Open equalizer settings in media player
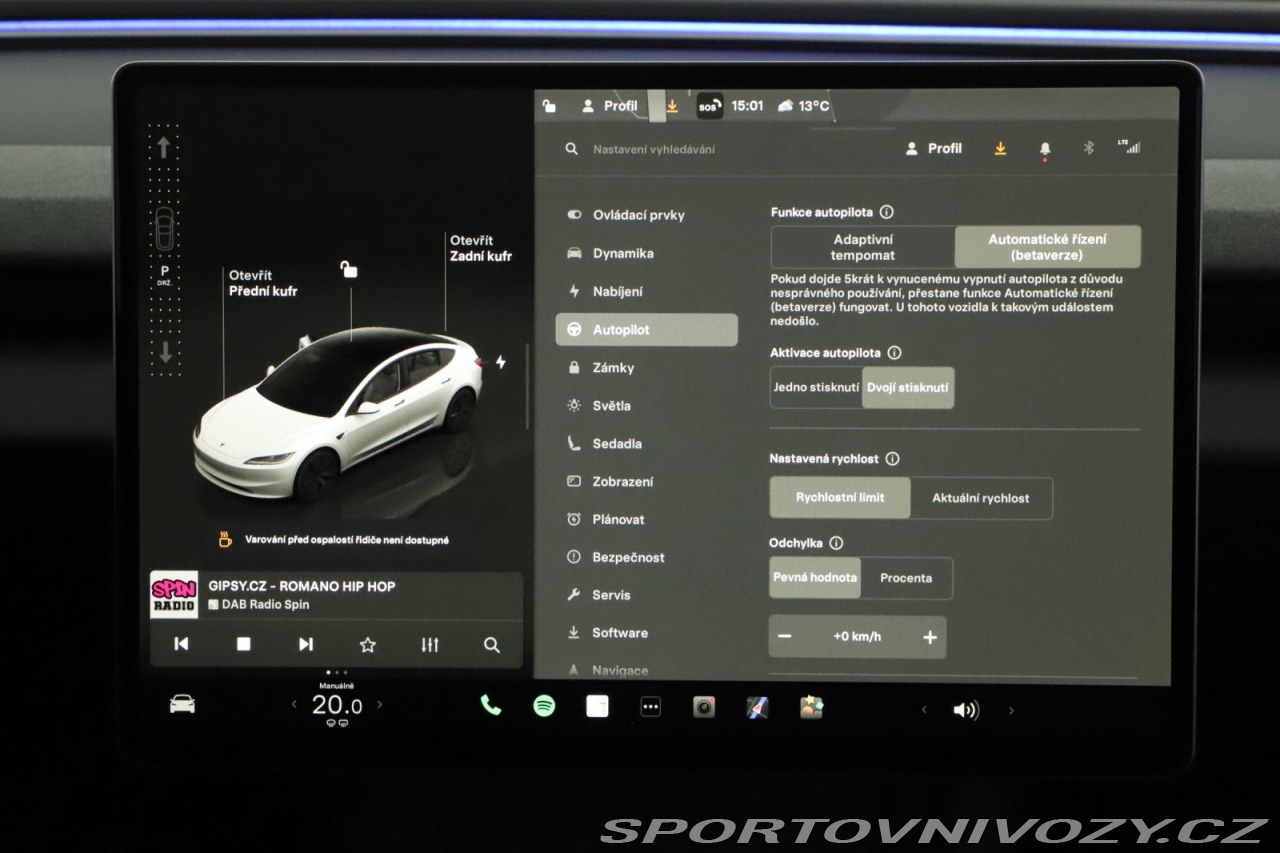 (430, 645)
